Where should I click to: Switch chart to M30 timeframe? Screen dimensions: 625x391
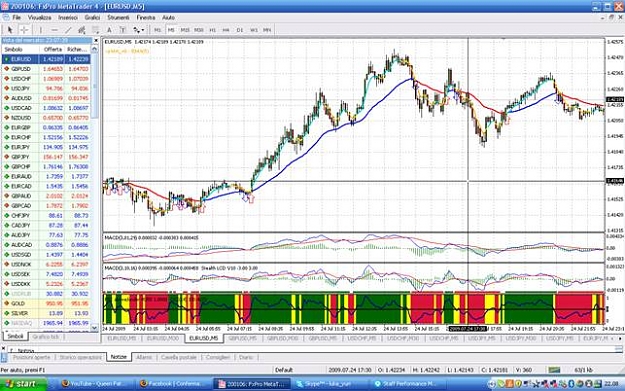[x=199, y=30]
